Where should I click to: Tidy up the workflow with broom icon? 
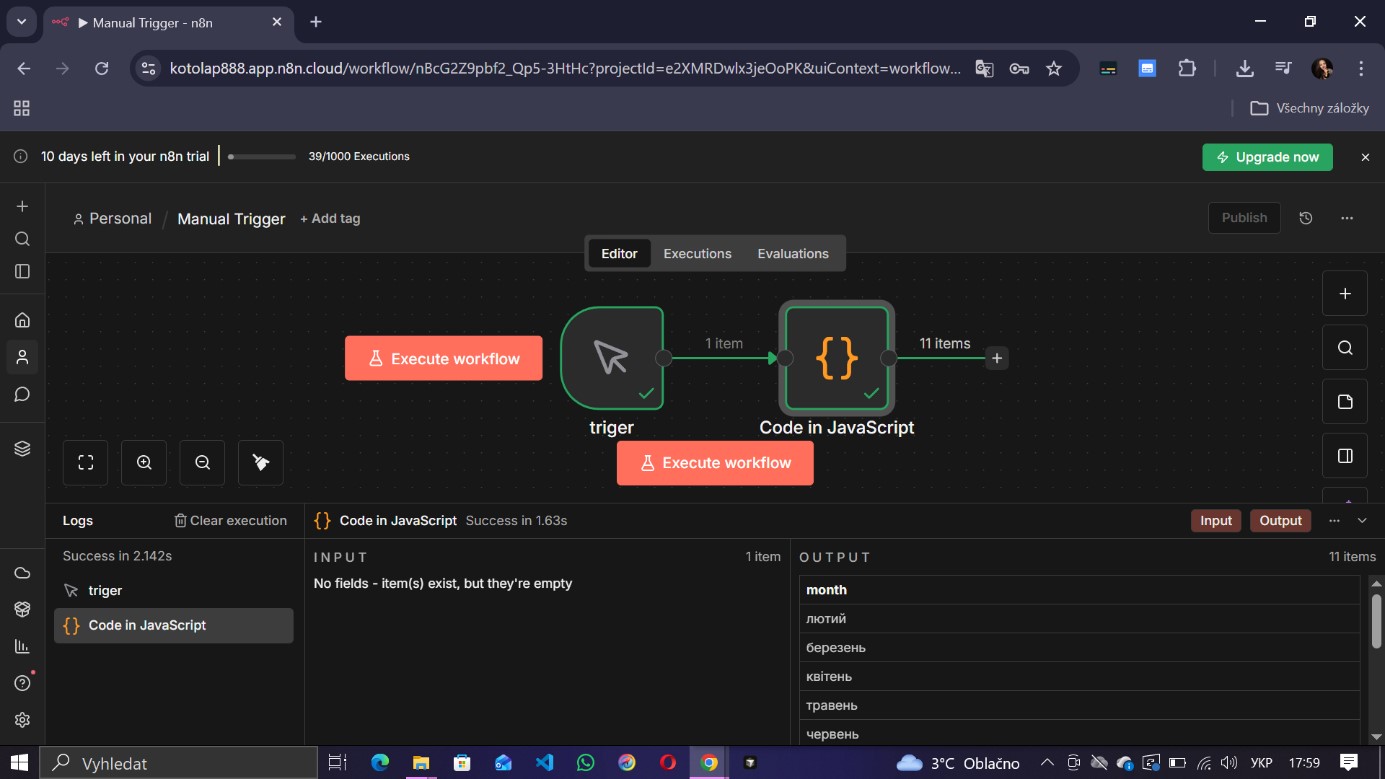[x=261, y=462]
